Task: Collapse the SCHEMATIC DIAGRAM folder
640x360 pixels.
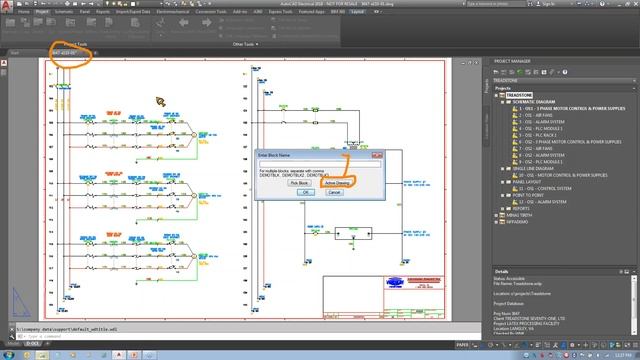Action: [502, 102]
